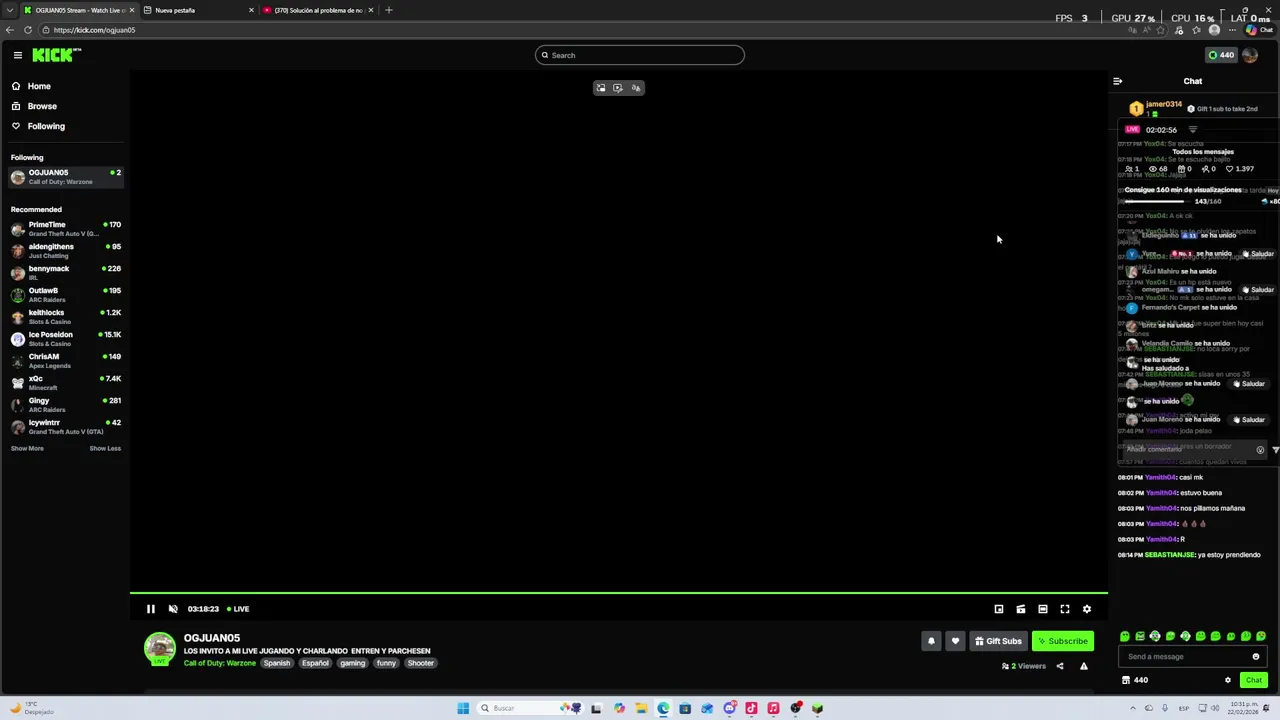The image size is (1280, 720).
Task: Open recommended channel Gingy
Action: coord(65,405)
